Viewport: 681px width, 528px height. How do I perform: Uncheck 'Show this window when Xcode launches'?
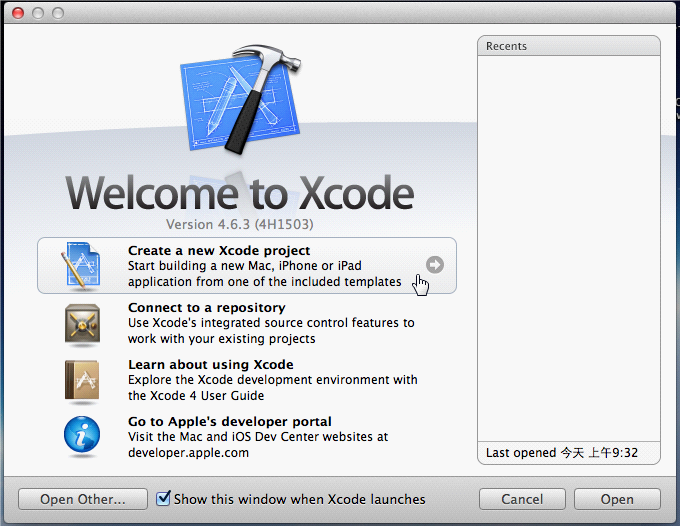(163, 498)
